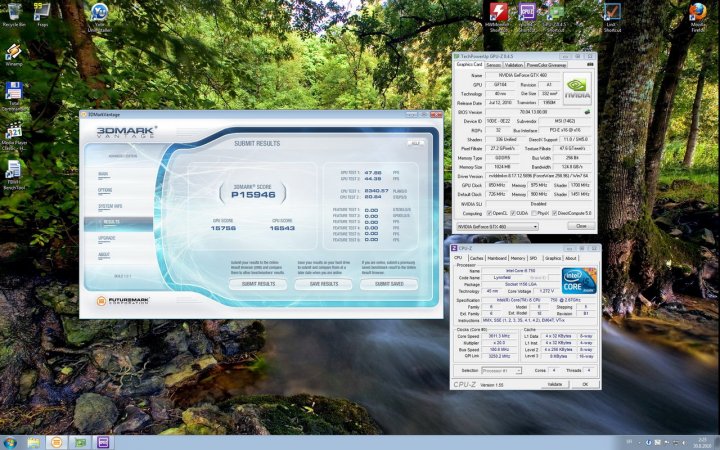
Task: Select System Info in 3DMark sidebar
Action: [x=110, y=206]
